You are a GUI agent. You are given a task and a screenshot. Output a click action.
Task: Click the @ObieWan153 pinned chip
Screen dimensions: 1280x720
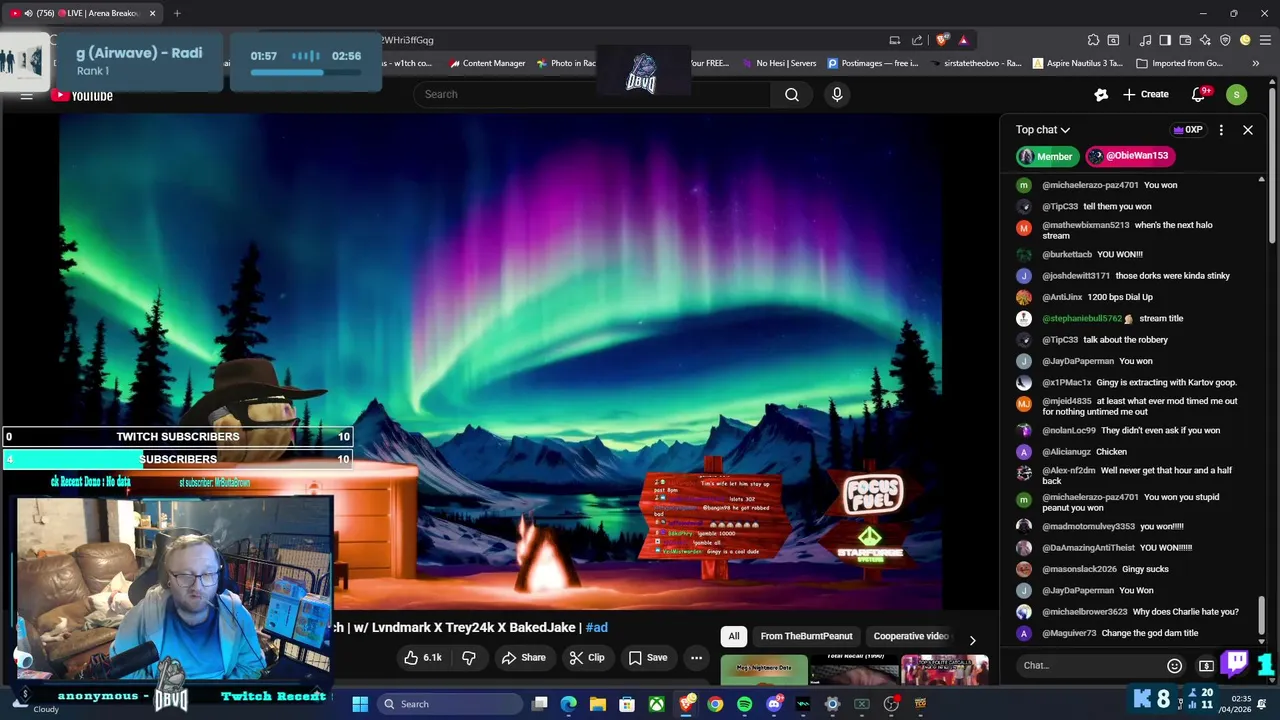1129,156
